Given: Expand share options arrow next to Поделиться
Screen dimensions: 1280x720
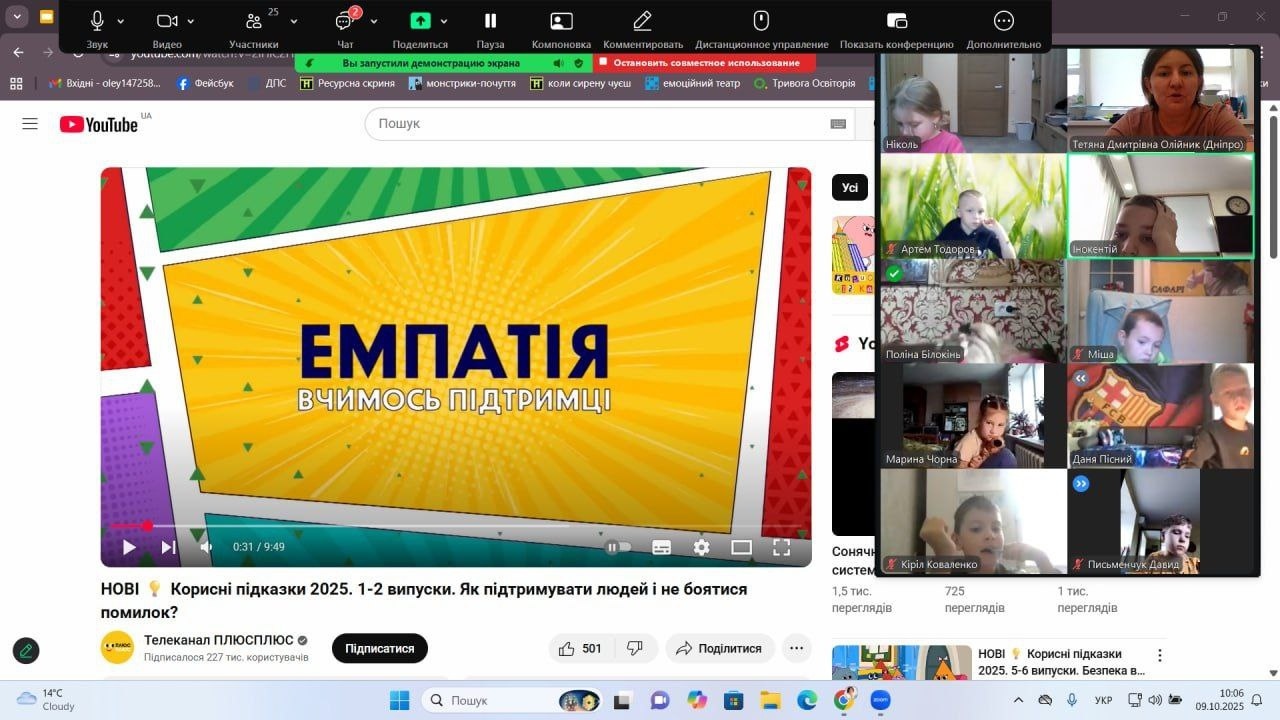Looking at the screenshot, I should pos(444,21).
